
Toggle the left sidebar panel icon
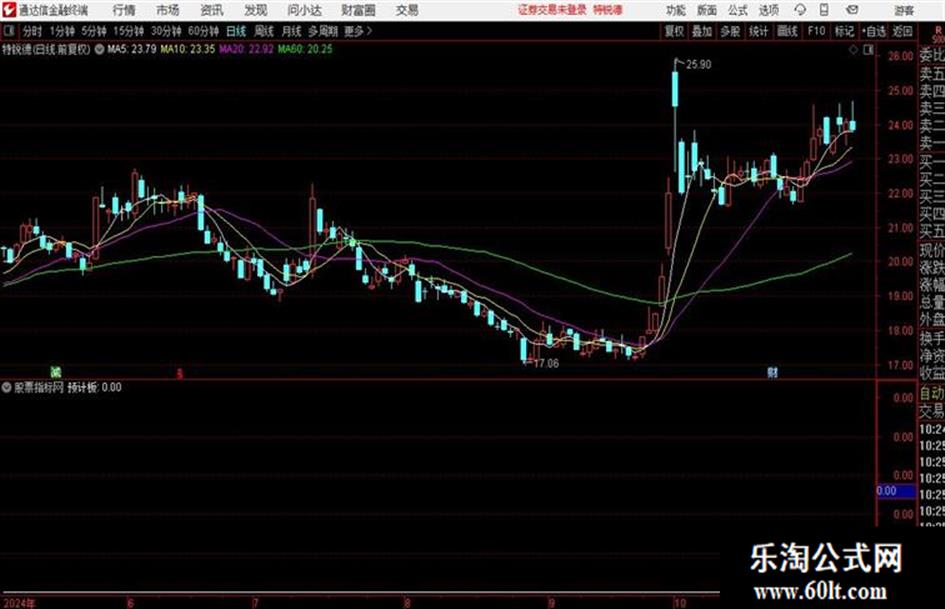coord(8,30)
